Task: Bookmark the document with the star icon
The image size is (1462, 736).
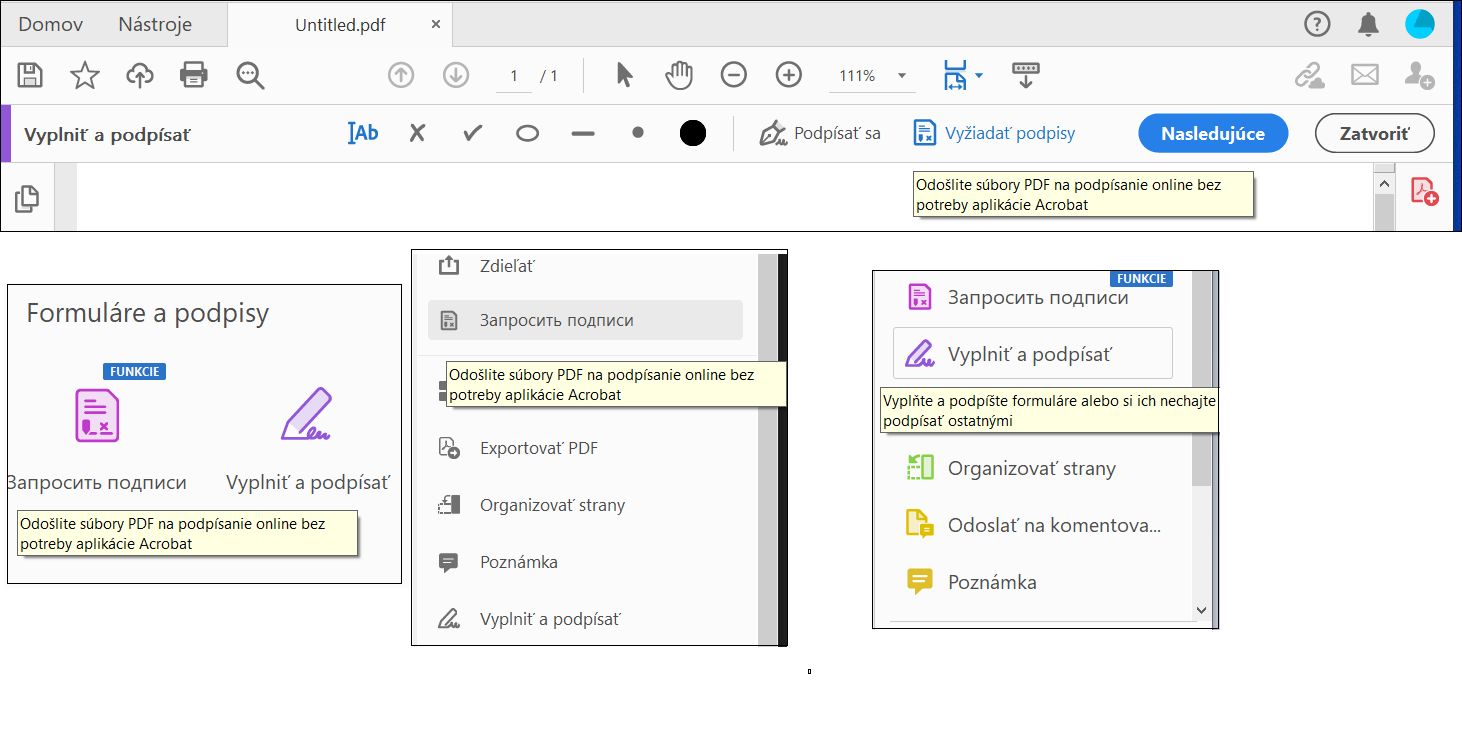Action: [85, 75]
